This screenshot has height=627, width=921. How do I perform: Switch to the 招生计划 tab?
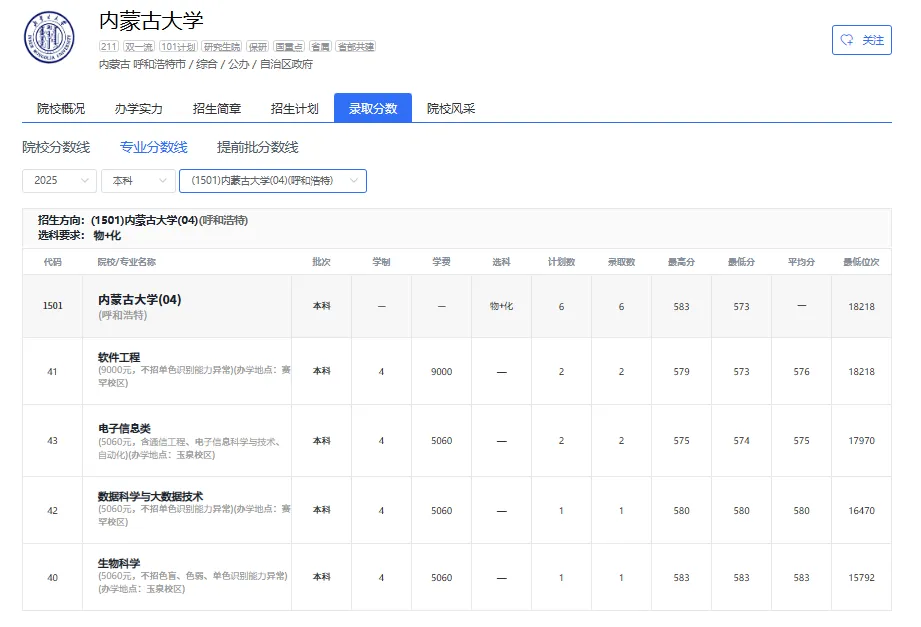[294, 109]
